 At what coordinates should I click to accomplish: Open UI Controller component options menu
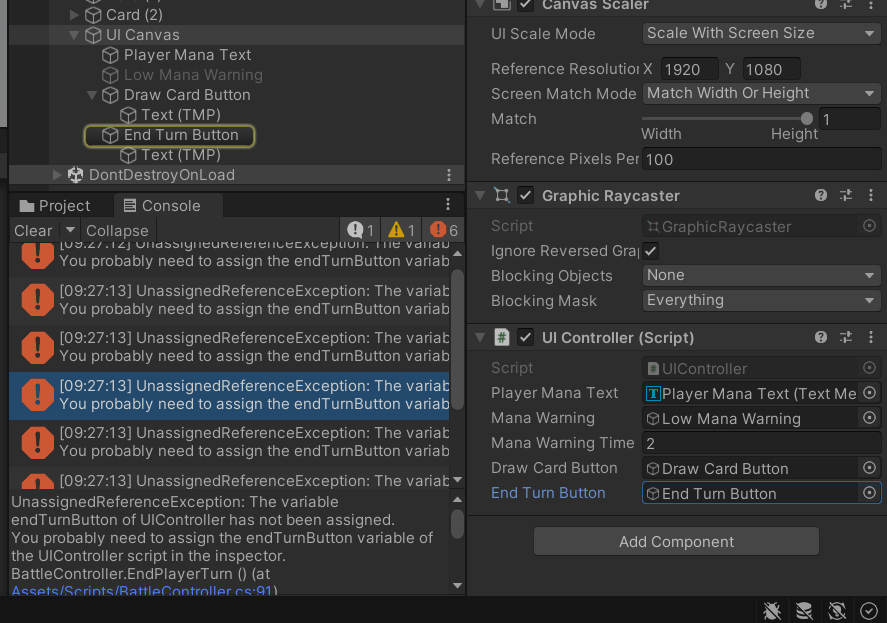tap(871, 338)
